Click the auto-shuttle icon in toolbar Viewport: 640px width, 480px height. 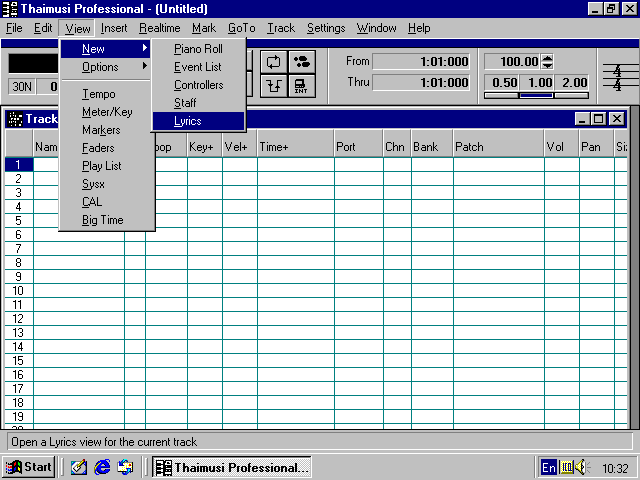pos(302,62)
